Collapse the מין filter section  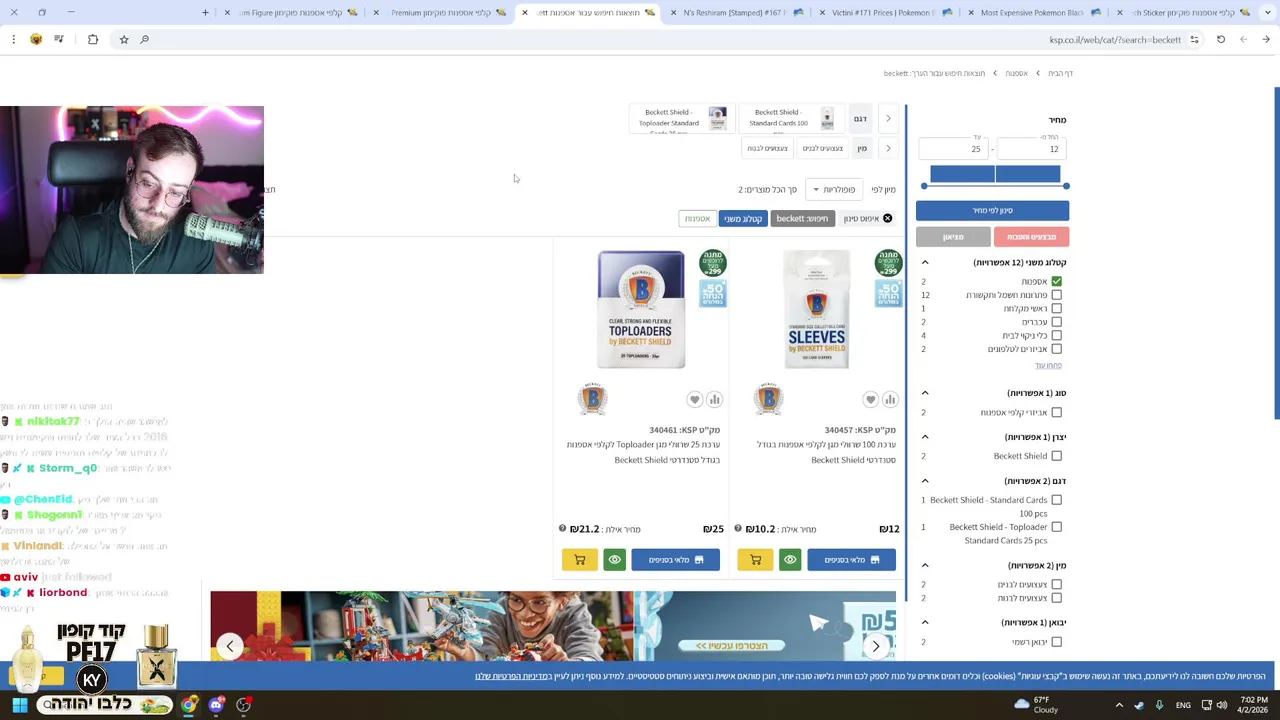[x=925, y=565]
